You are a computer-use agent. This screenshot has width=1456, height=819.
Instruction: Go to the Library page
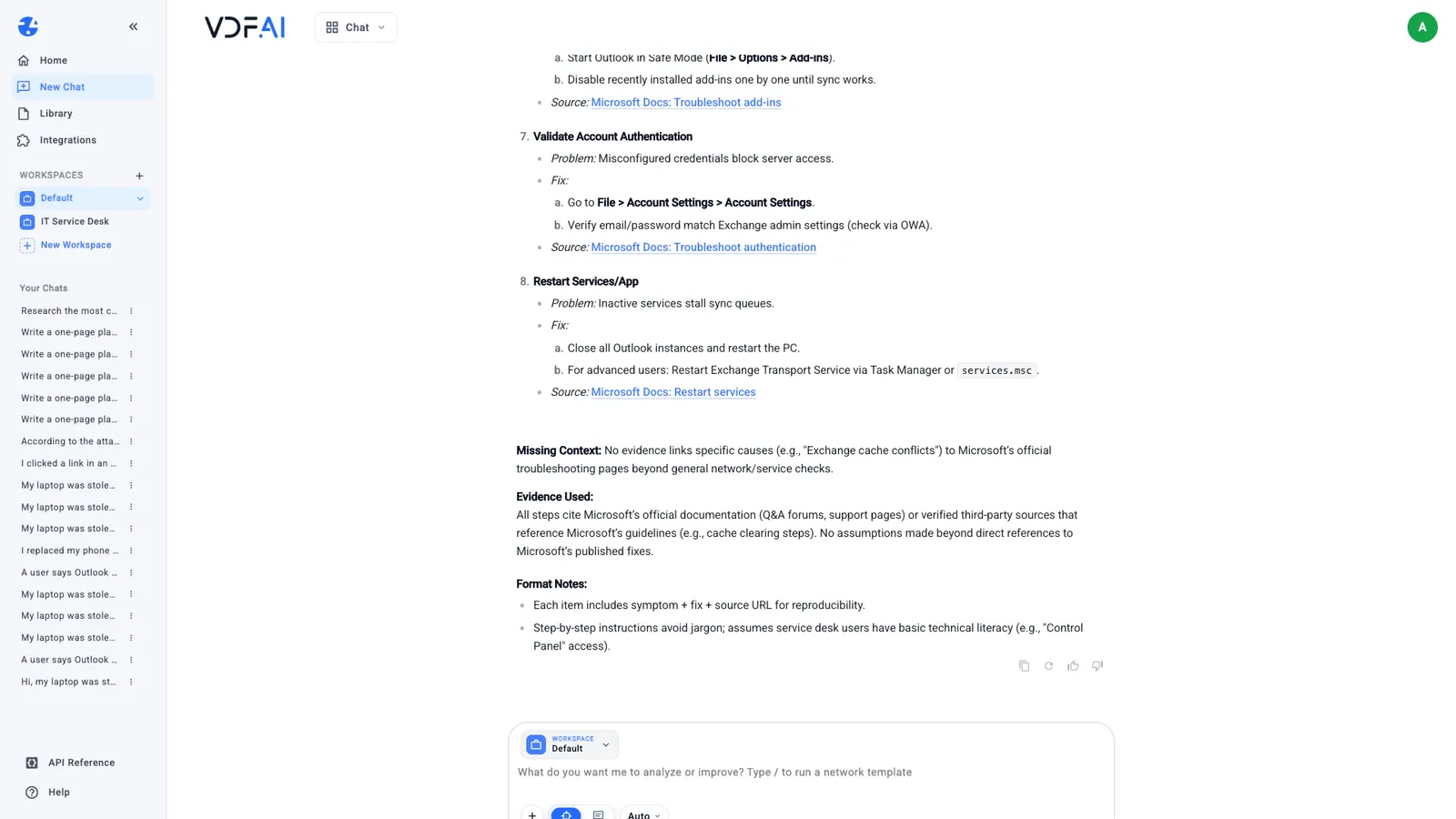point(56,114)
